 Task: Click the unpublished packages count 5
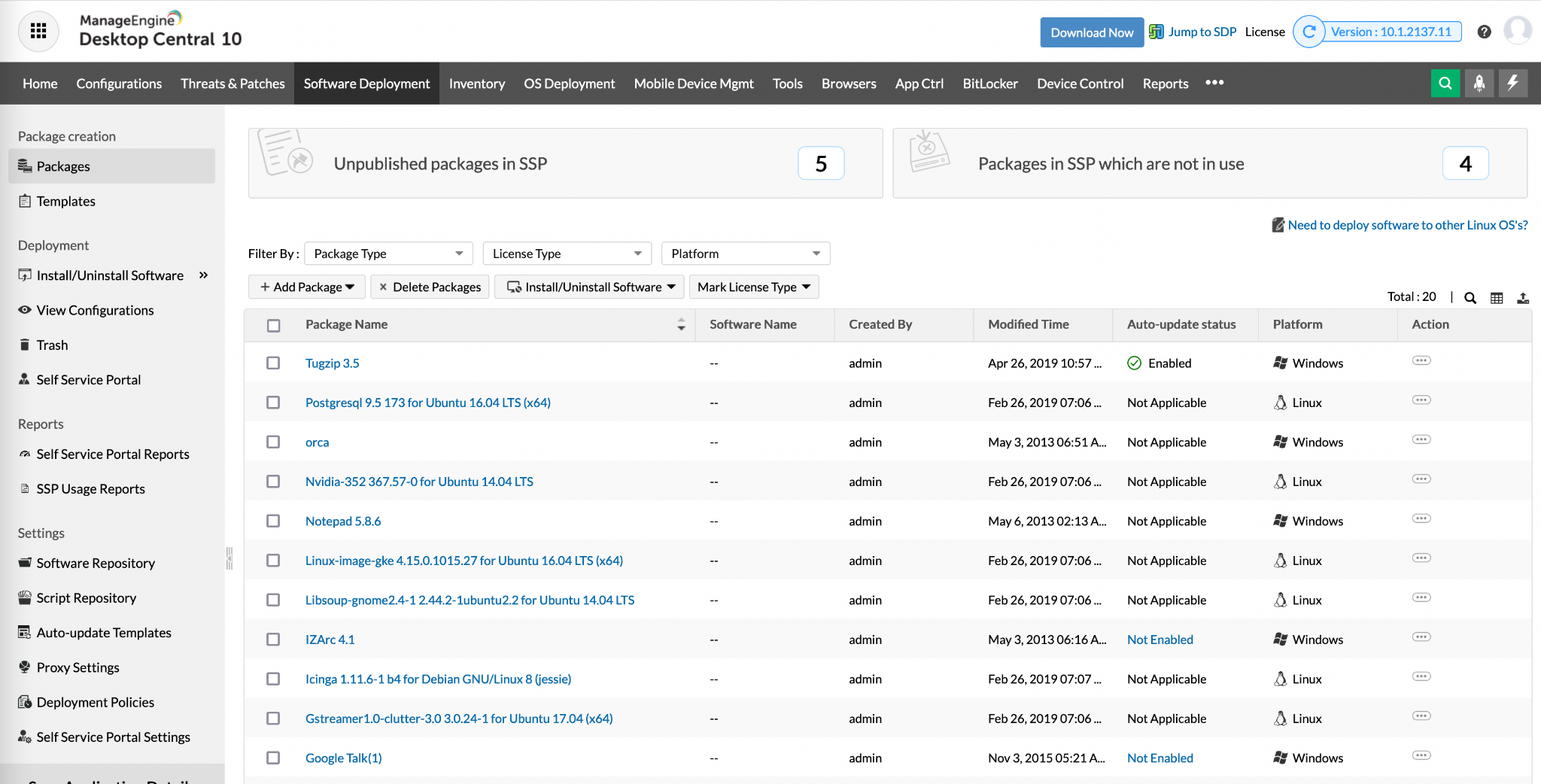pos(821,163)
